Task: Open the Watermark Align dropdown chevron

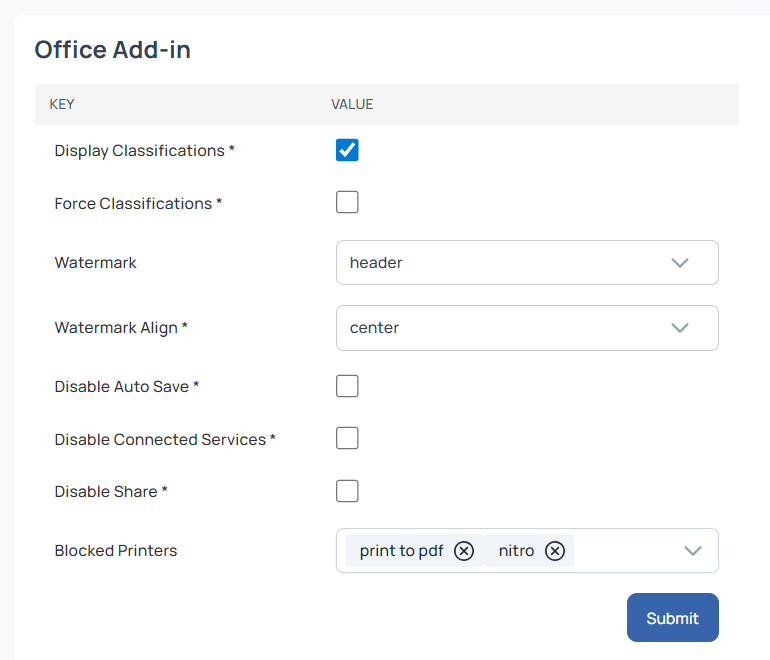Action: coord(680,328)
